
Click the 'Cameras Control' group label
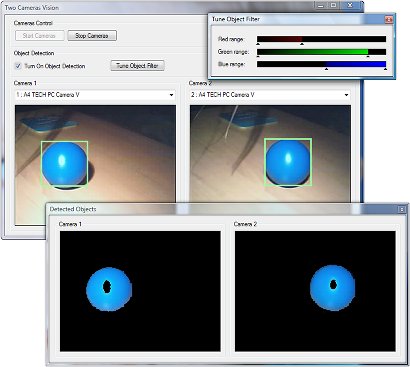[33, 23]
